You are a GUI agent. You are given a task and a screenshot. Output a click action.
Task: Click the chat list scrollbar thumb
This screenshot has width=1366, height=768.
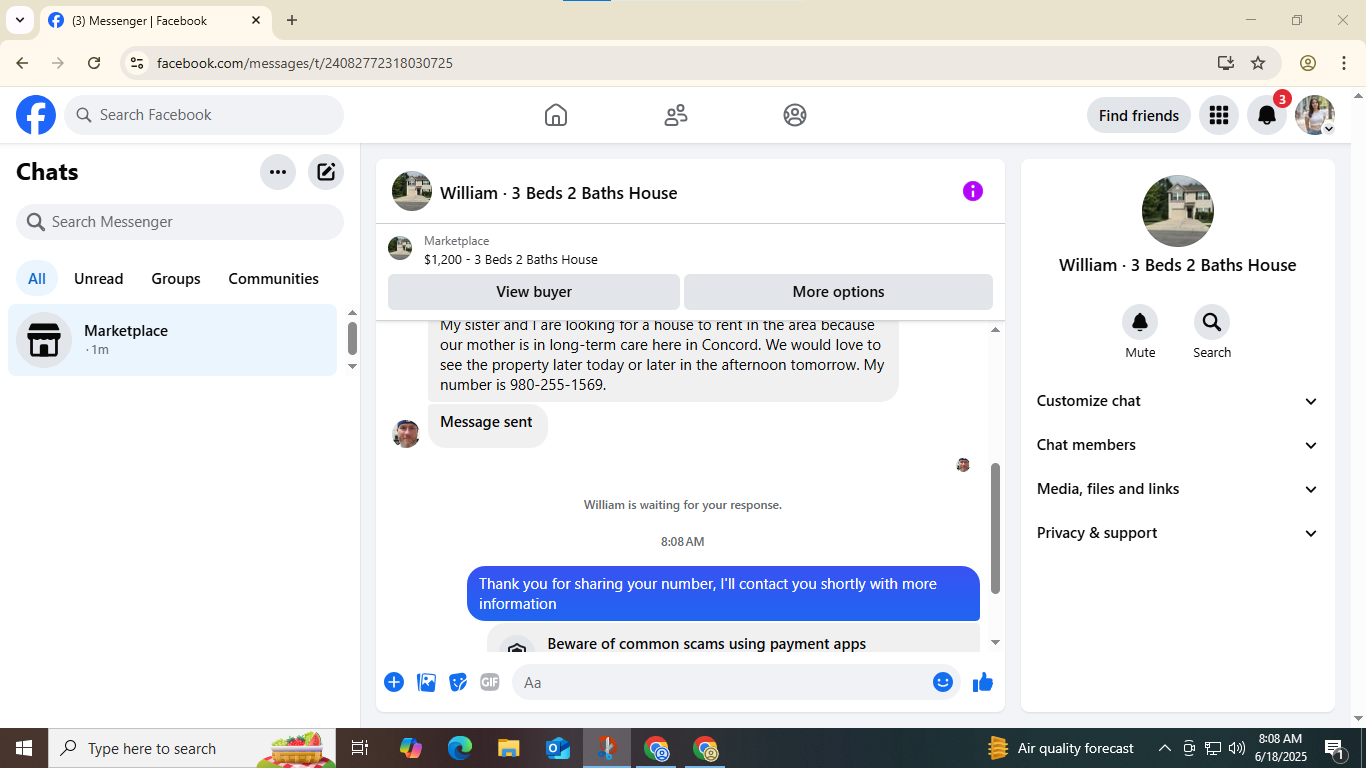click(x=352, y=338)
